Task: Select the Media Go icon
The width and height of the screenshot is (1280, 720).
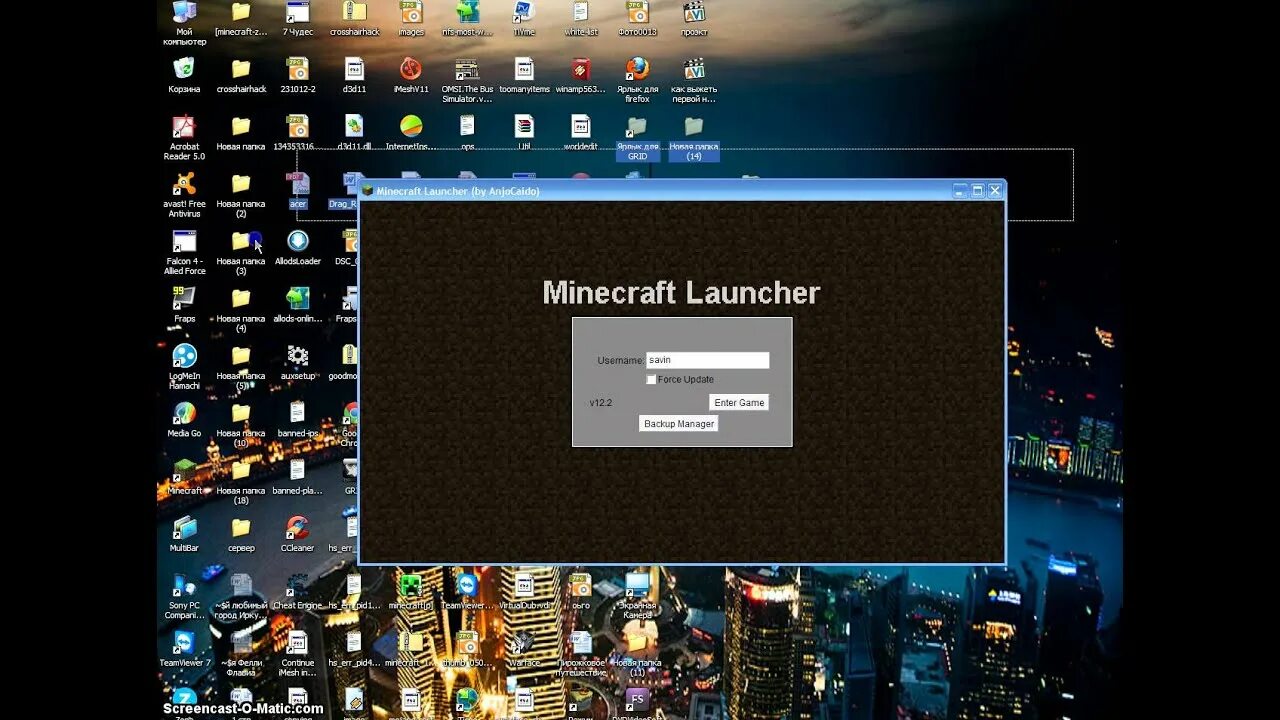Action: tap(184, 413)
